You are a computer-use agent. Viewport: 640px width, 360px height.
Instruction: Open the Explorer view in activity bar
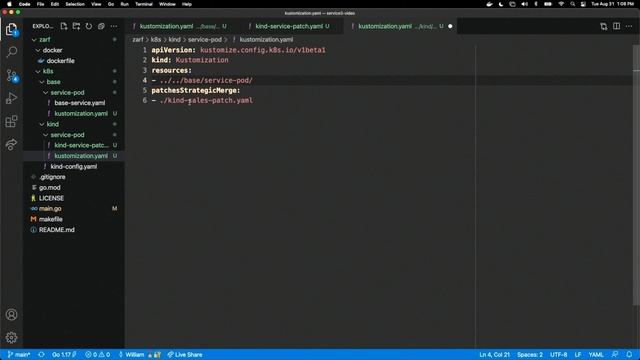pyautogui.click(x=11, y=29)
